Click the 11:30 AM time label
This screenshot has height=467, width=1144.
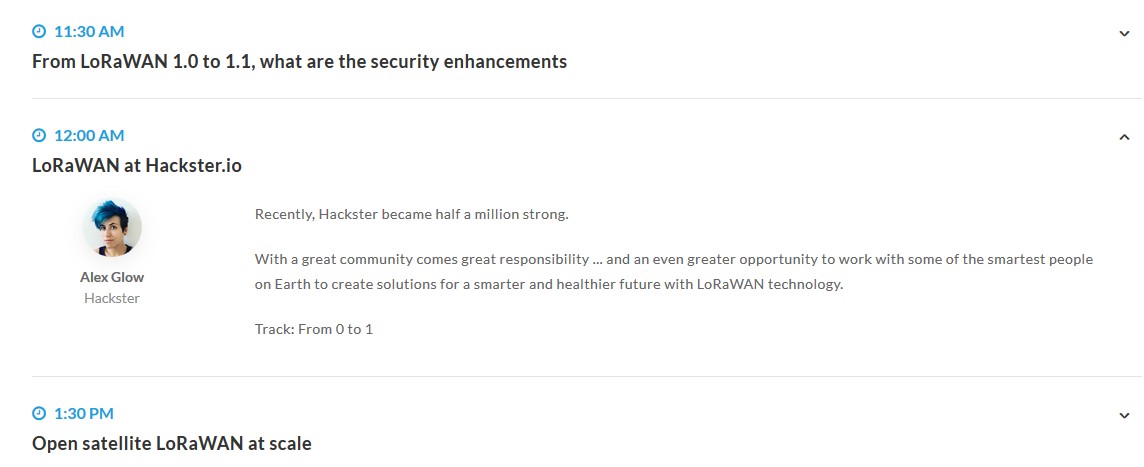coord(89,32)
